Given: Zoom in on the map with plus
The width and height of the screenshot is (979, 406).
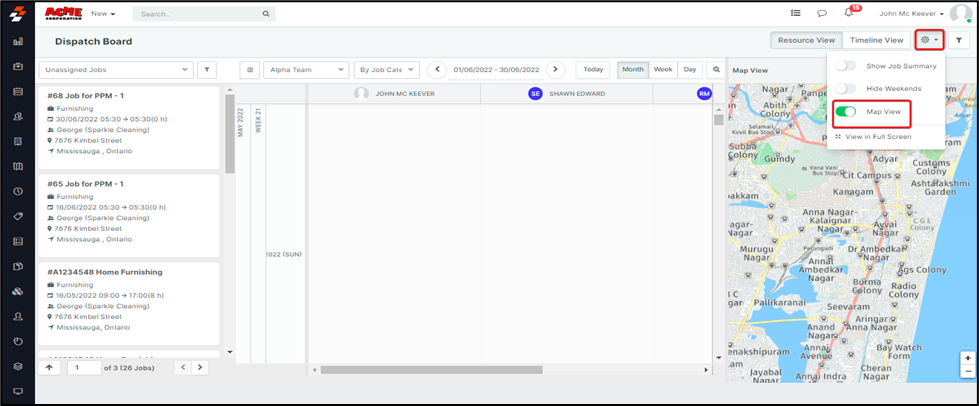Looking at the screenshot, I should [967, 359].
